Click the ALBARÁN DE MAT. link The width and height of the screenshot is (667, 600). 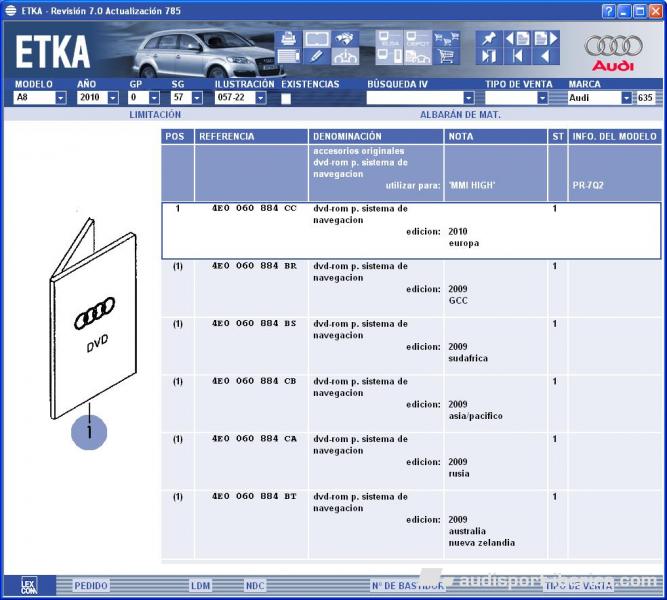coord(460,114)
